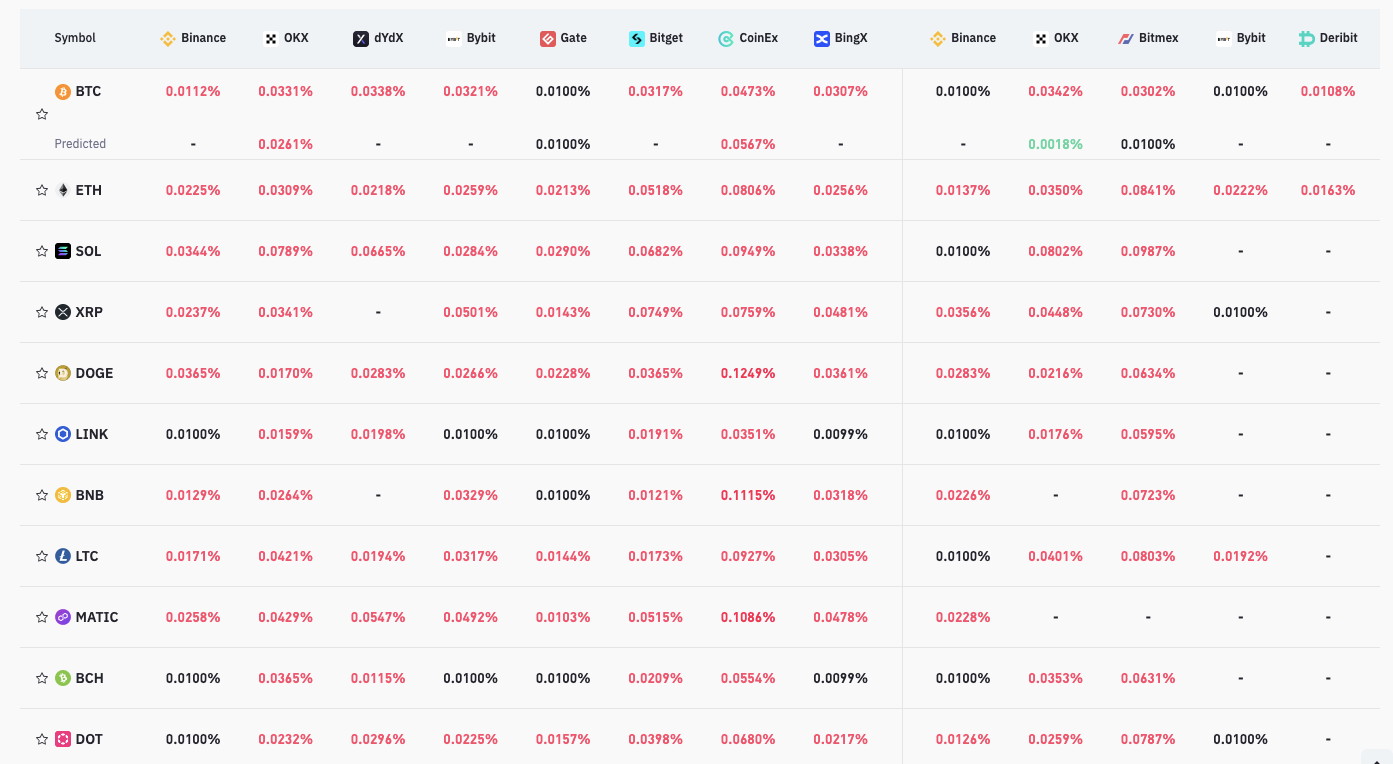Click the Ethereum coin icon

63,190
